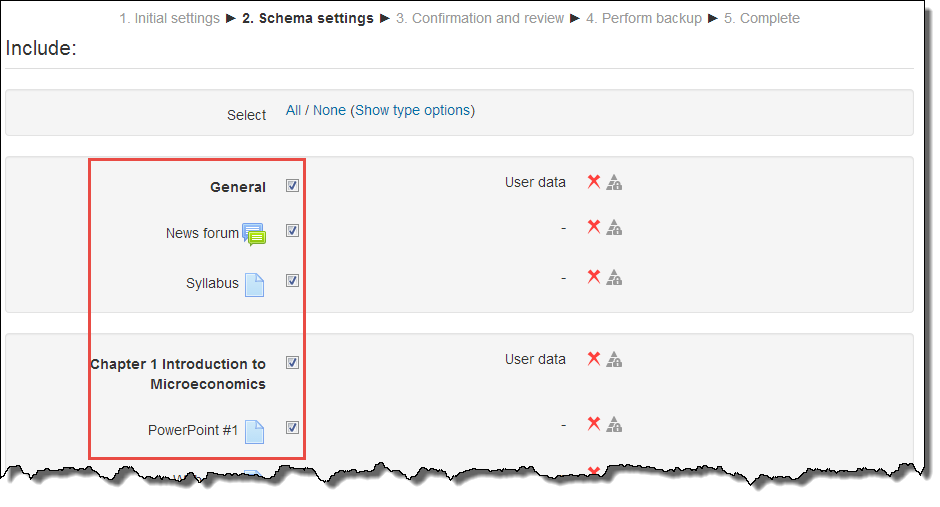Click step 4 Perform backup
Viewport: 940px width, 507px height.
[644, 18]
